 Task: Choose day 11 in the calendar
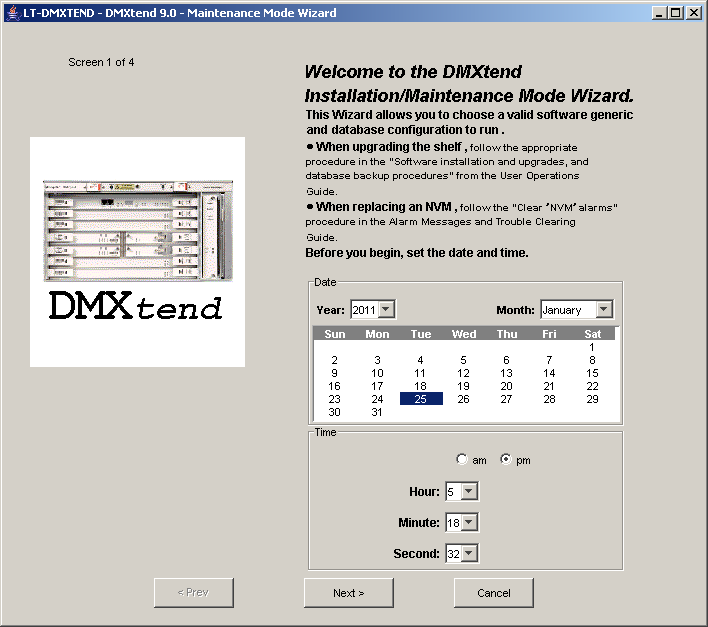tap(420, 373)
